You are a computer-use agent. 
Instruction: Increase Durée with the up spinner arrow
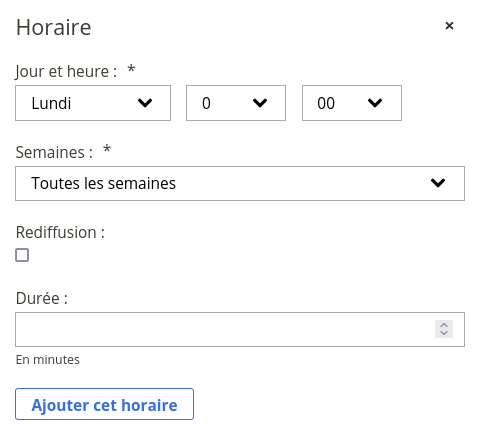click(x=444, y=325)
